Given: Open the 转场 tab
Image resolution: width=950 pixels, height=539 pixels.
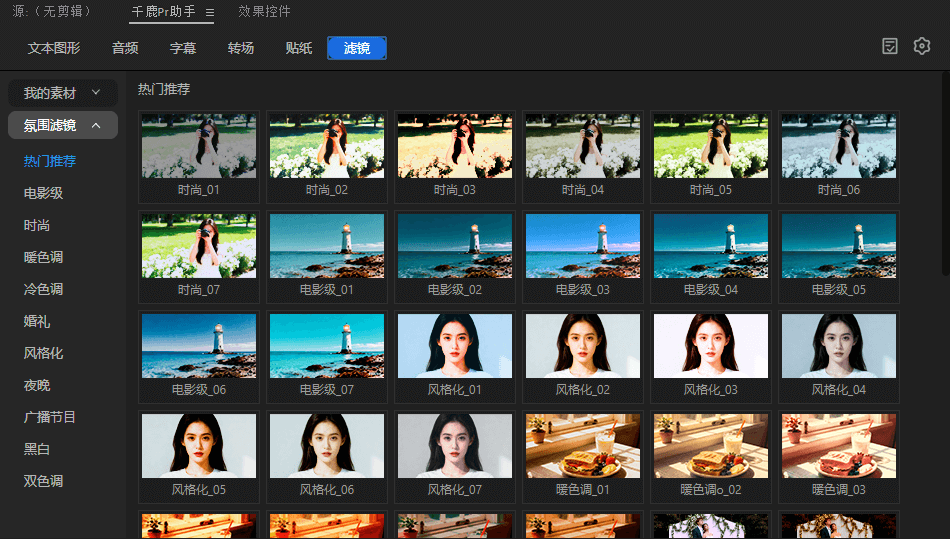Looking at the screenshot, I should point(240,48).
